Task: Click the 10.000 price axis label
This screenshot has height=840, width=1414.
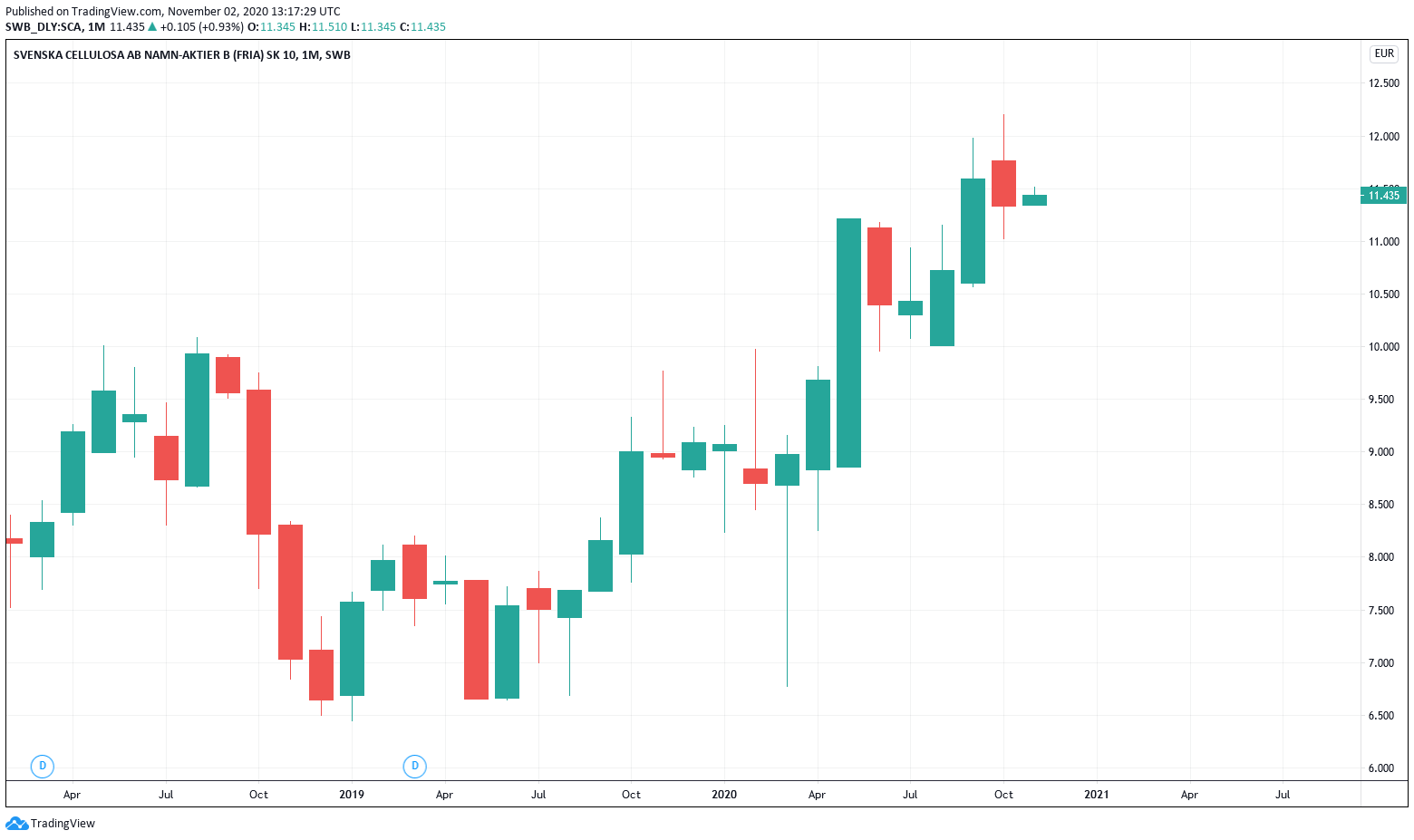Action: (x=1383, y=347)
